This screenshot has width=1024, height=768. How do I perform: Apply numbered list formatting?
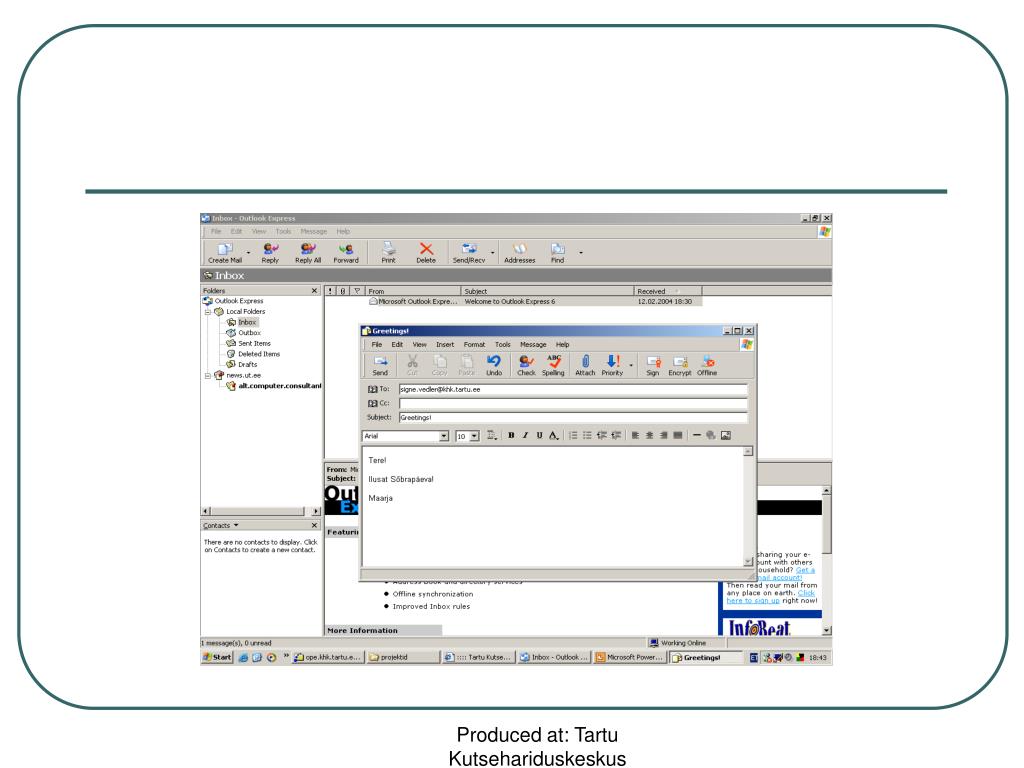pos(573,436)
